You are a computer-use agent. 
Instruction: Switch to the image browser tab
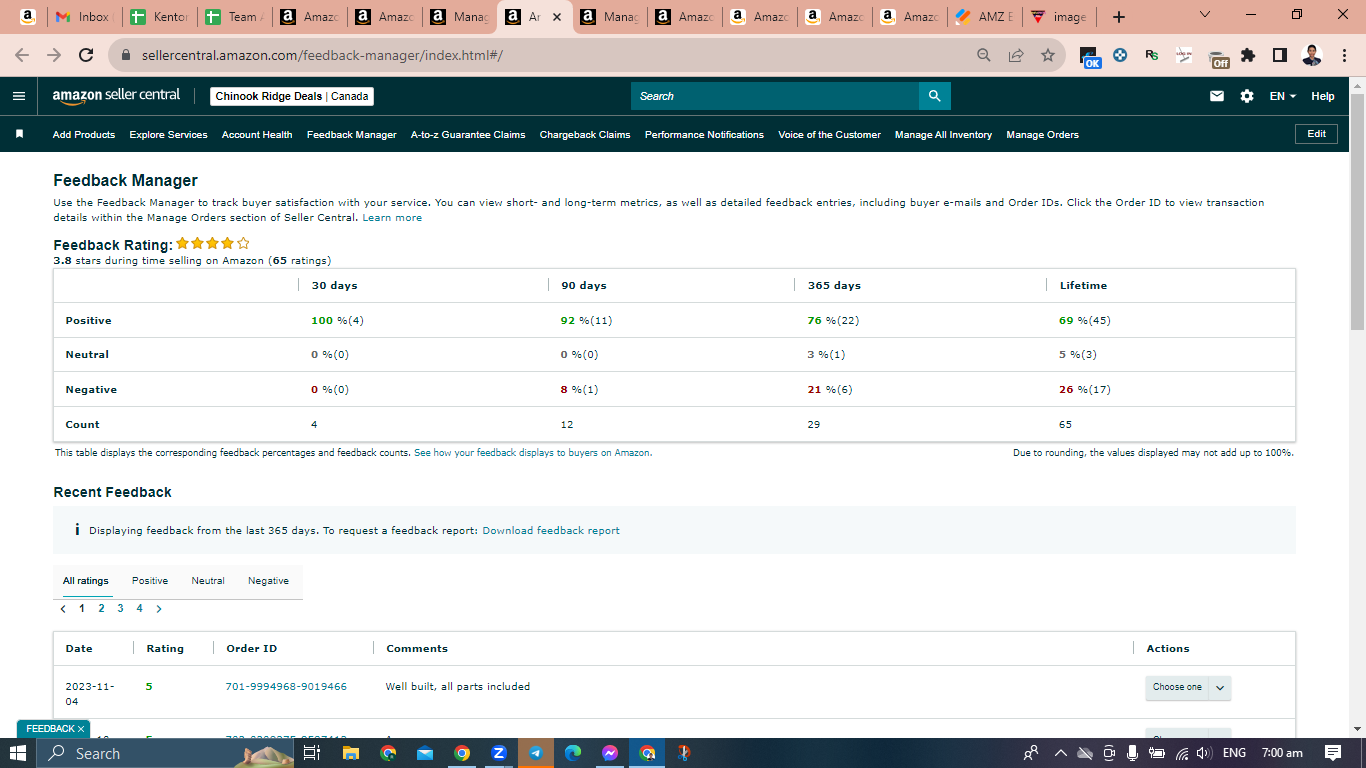[1059, 17]
